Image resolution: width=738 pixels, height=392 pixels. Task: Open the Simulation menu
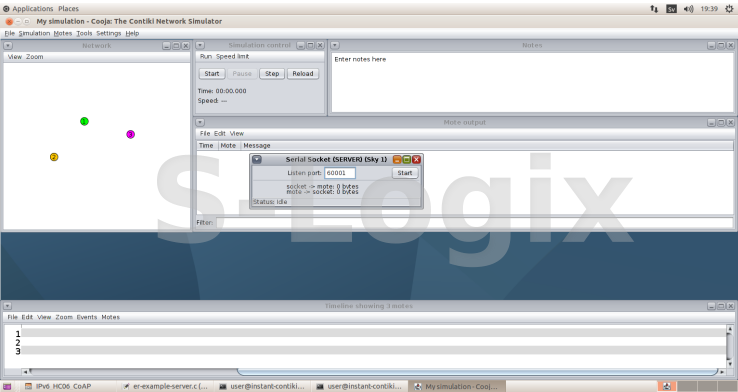(x=34, y=33)
